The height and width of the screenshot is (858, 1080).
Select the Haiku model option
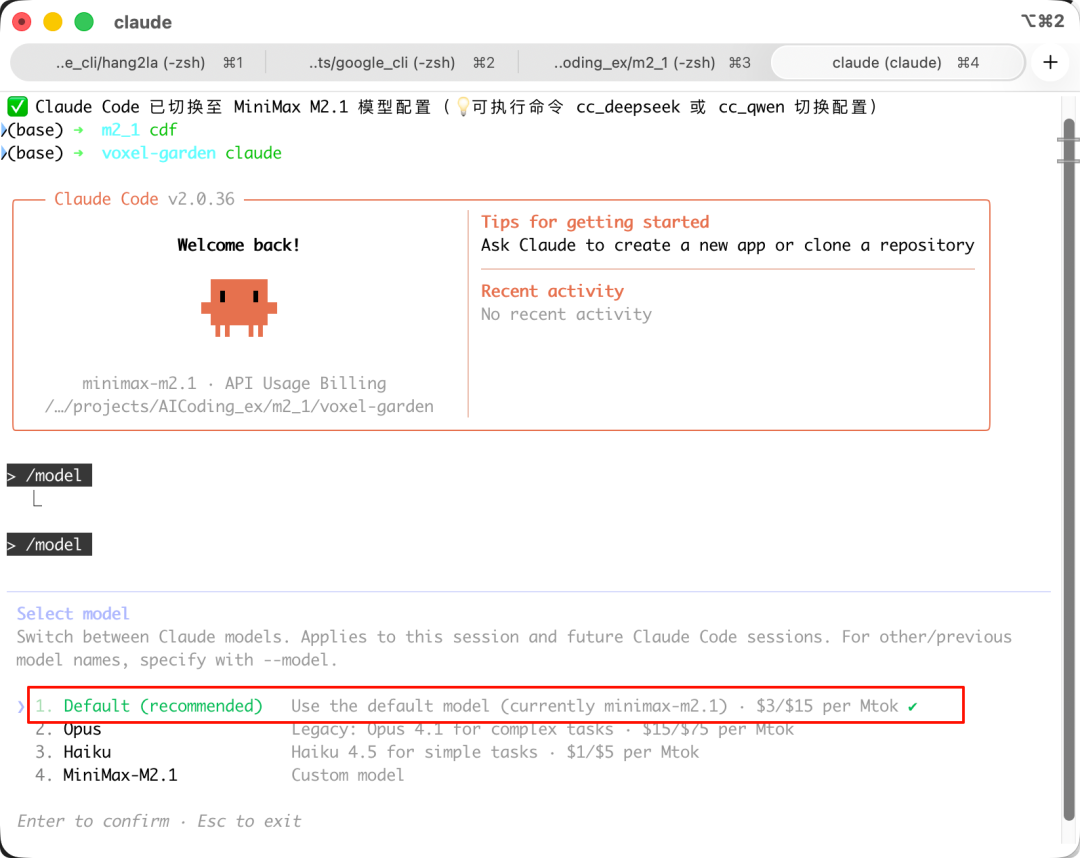pyautogui.click(x=87, y=752)
